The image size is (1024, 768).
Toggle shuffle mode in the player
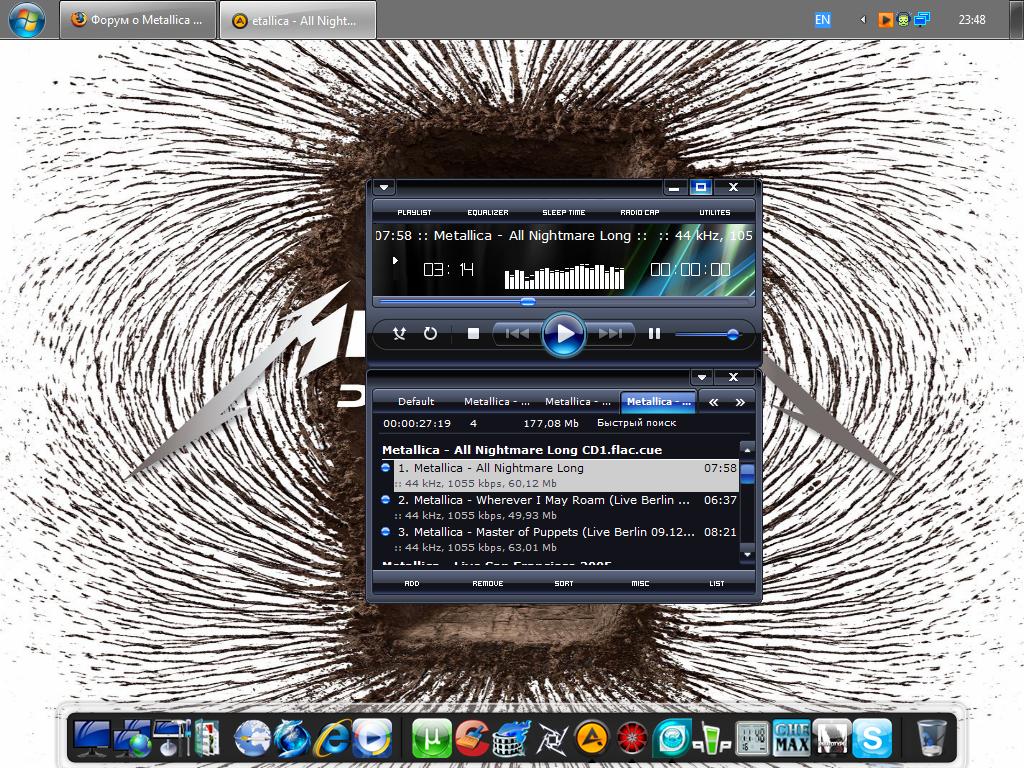tap(399, 334)
